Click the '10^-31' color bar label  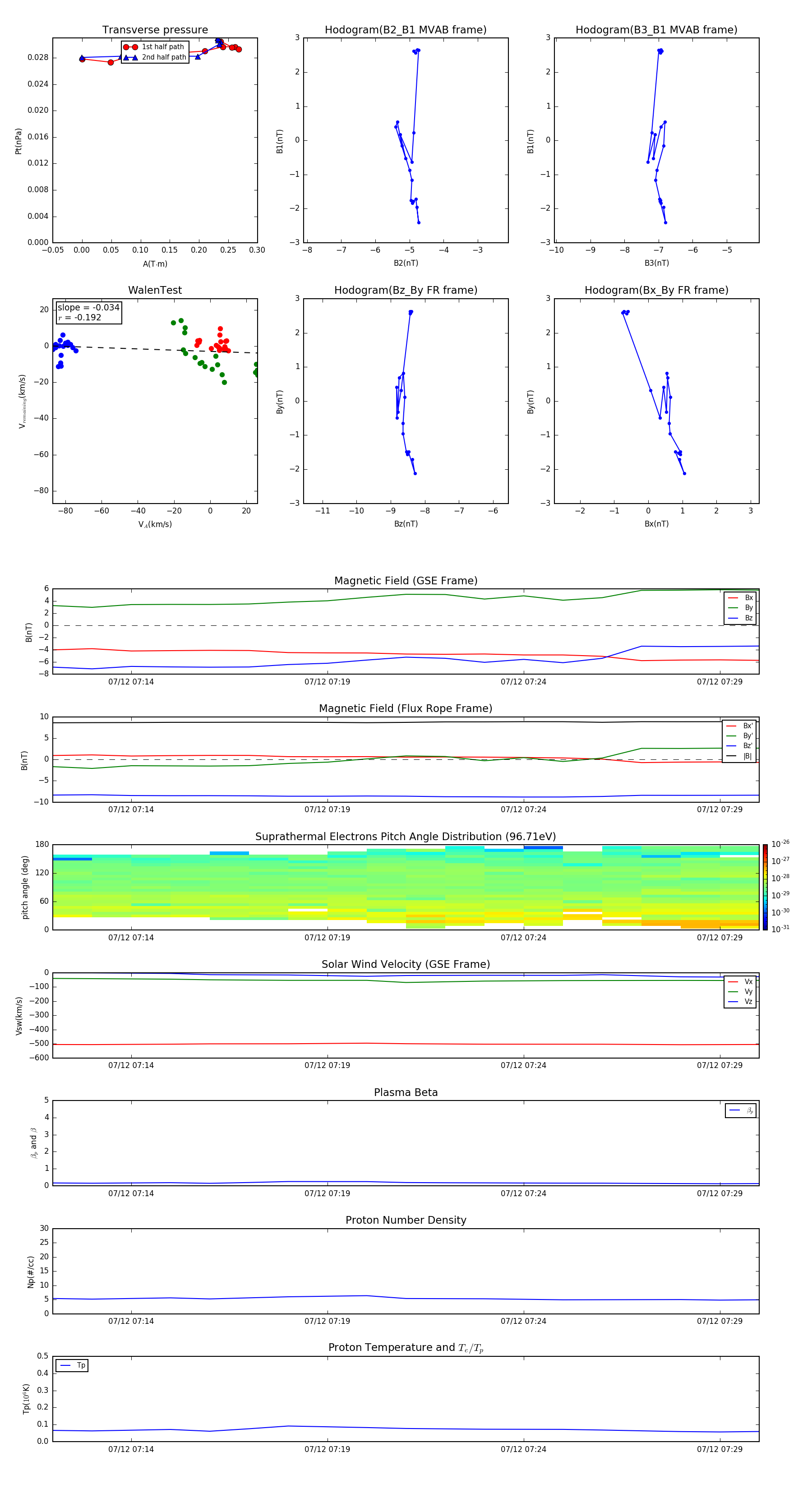point(780,929)
